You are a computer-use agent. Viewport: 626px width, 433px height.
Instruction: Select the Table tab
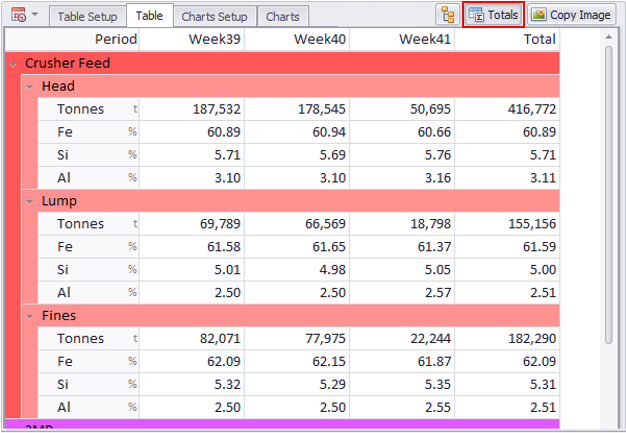[149, 16]
